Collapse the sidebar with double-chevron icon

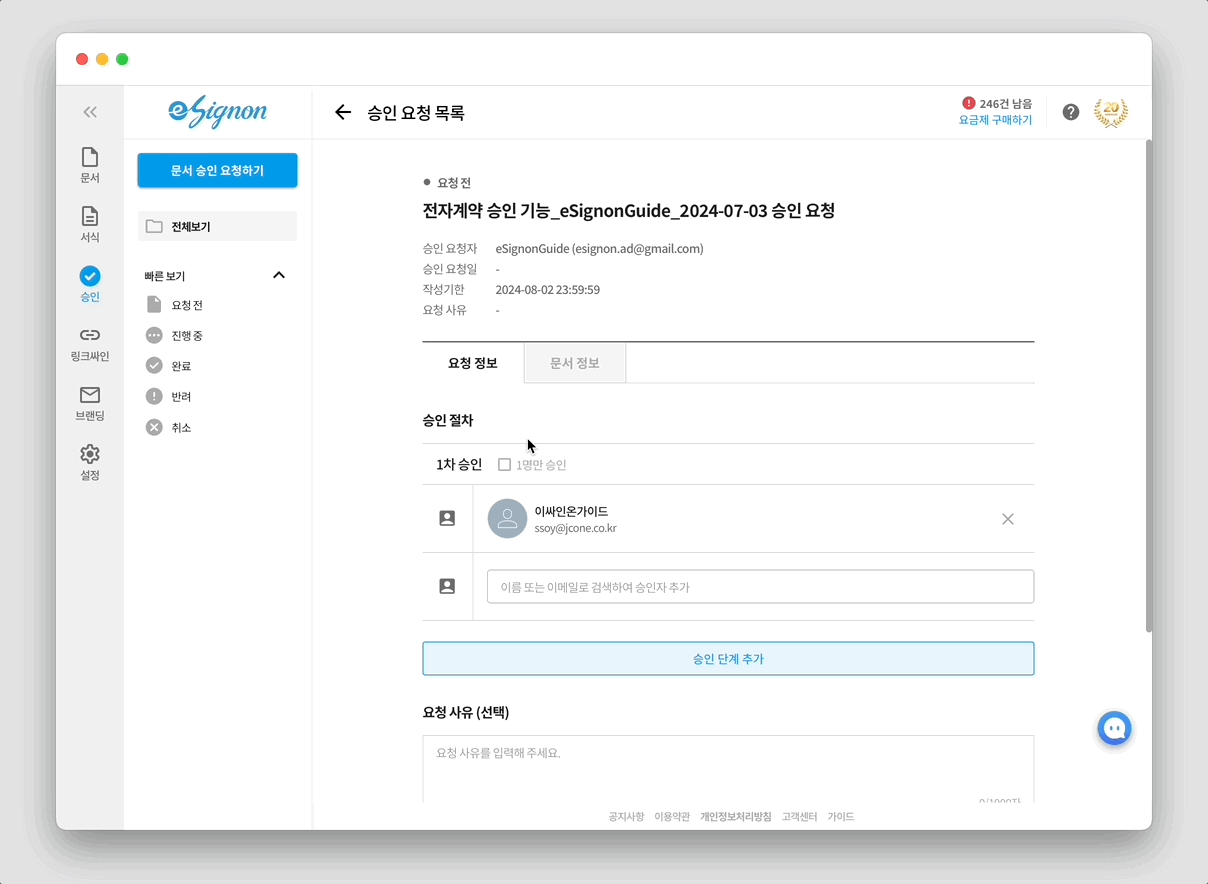tap(90, 112)
